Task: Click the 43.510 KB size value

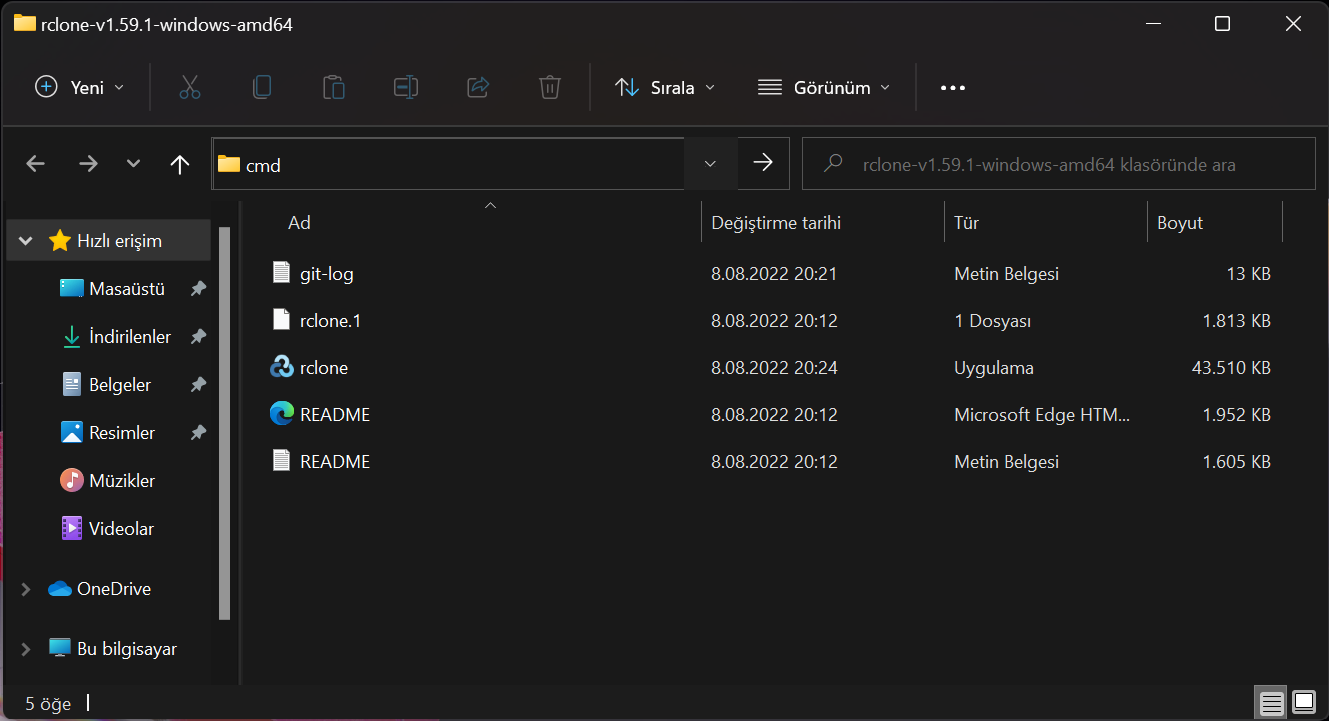Action: (x=1231, y=367)
